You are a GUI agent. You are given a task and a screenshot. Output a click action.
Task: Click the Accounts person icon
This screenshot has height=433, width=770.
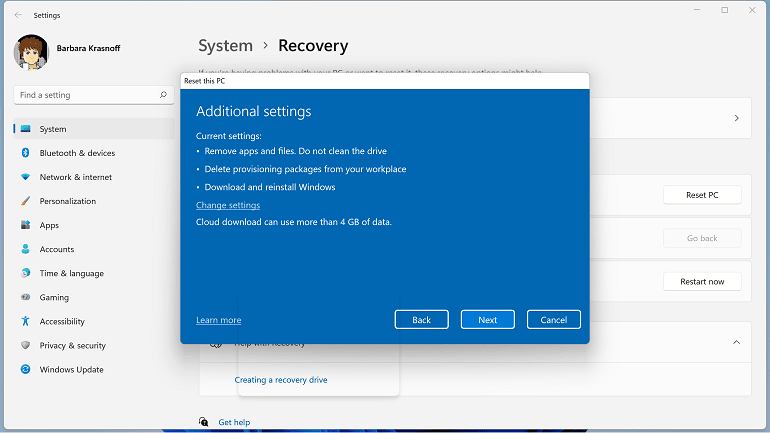pos(26,249)
